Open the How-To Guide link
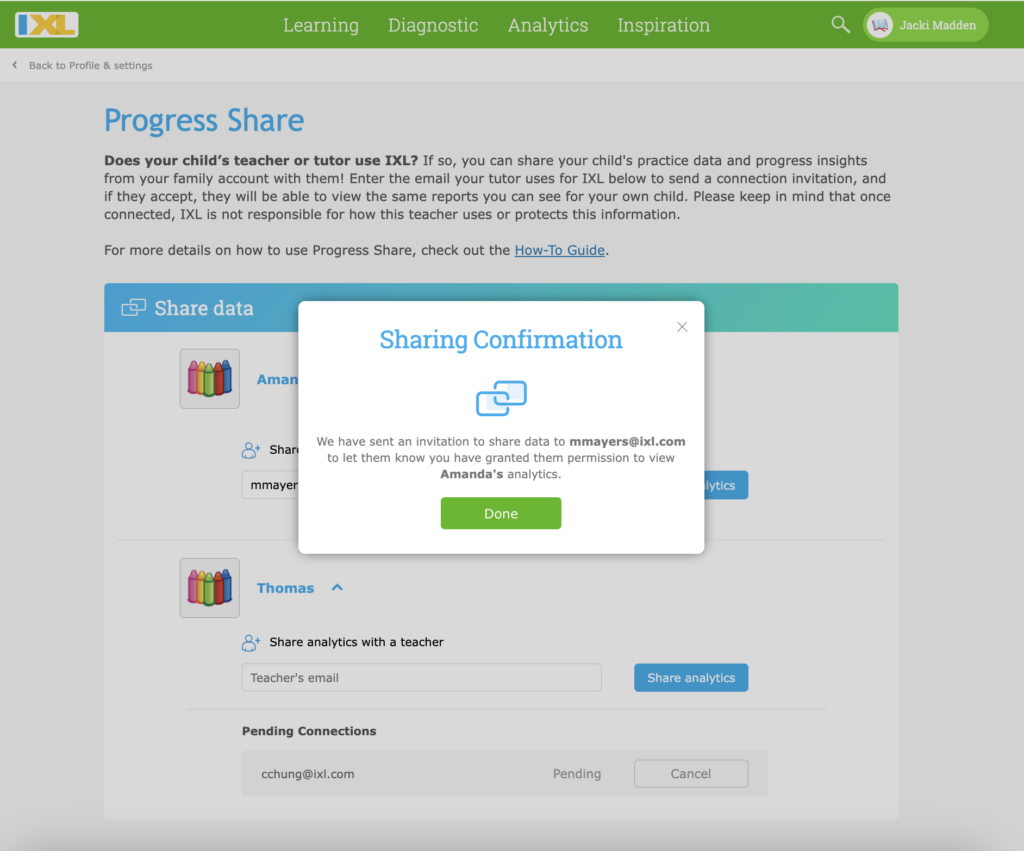This screenshot has height=851, width=1024. (560, 250)
